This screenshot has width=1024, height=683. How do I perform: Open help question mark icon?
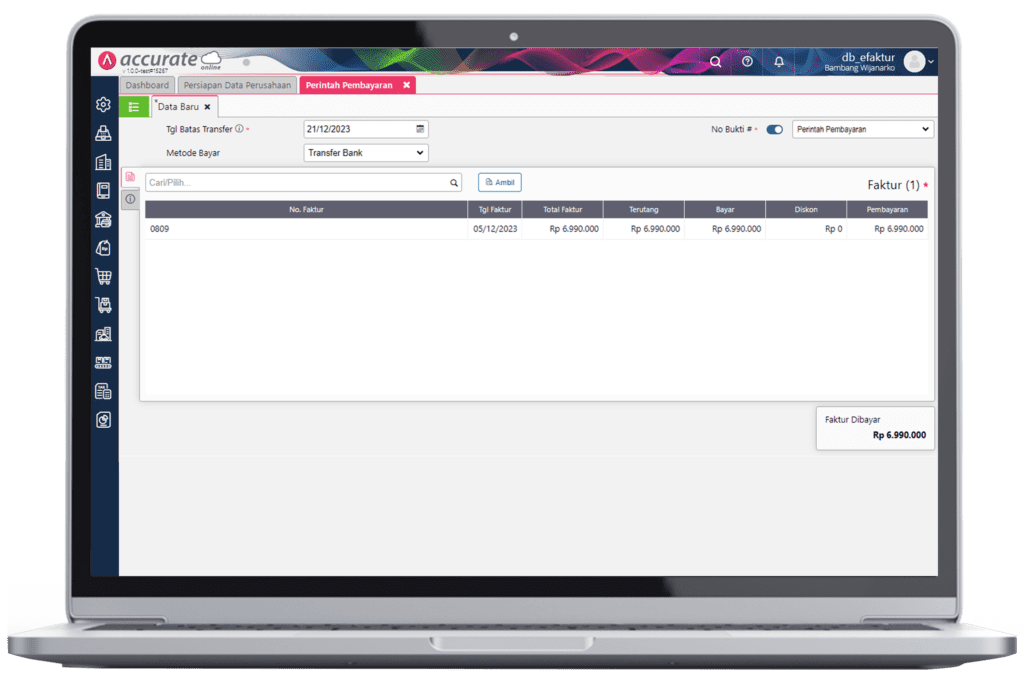[x=747, y=61]
